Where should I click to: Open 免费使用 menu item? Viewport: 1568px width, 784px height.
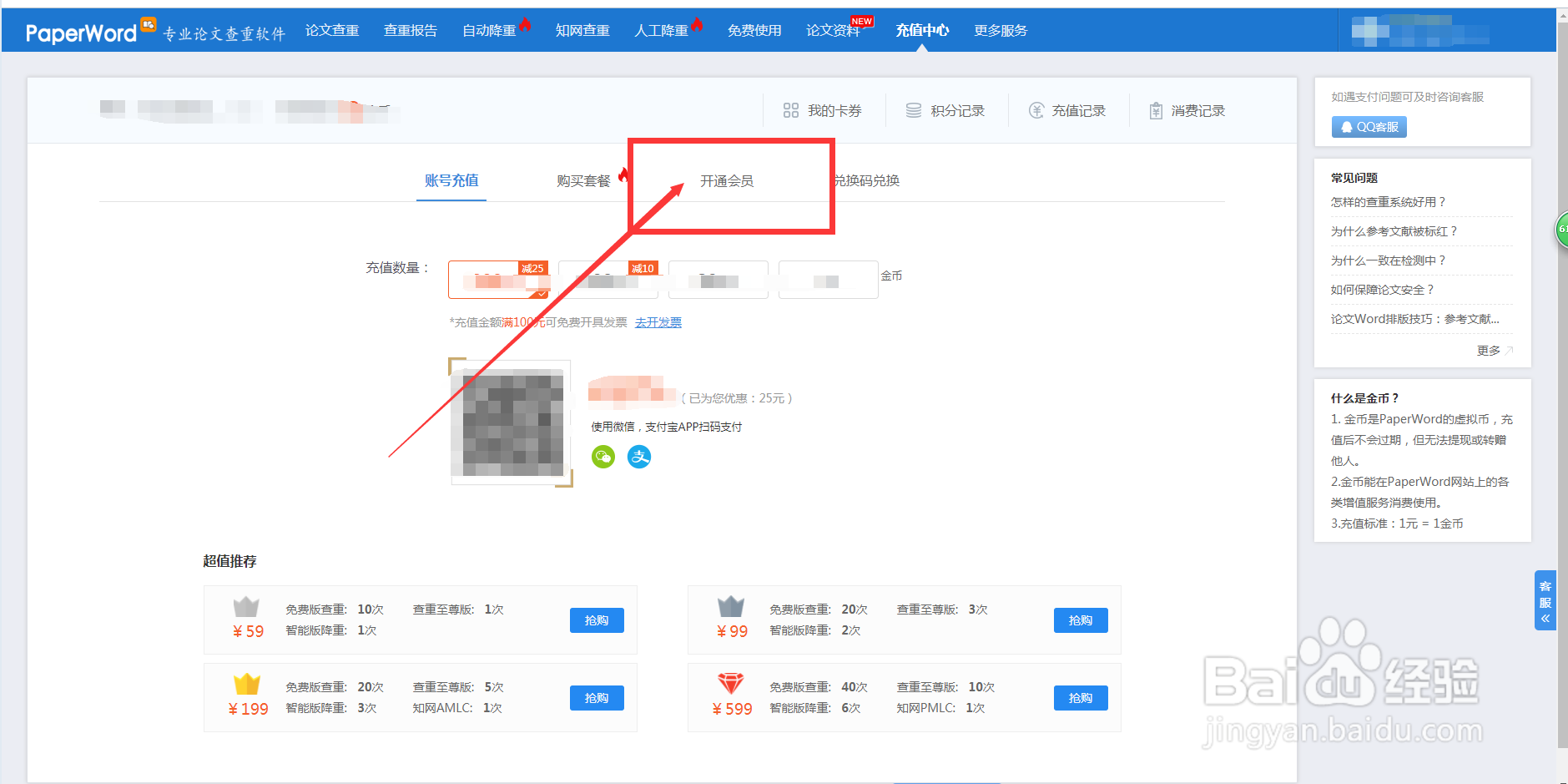click(x=754, y=31)
